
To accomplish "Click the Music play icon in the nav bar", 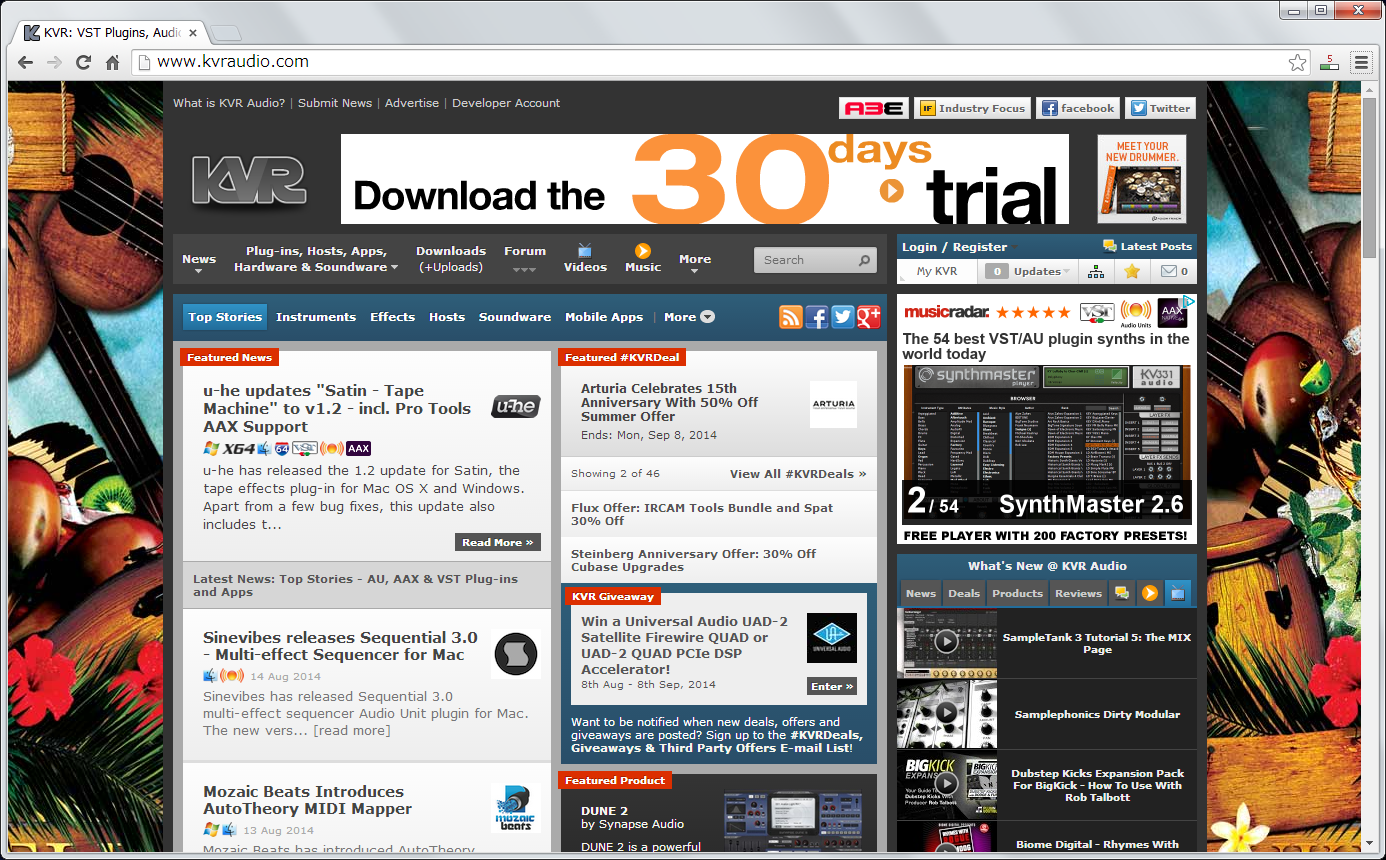I will coord(643,250).
